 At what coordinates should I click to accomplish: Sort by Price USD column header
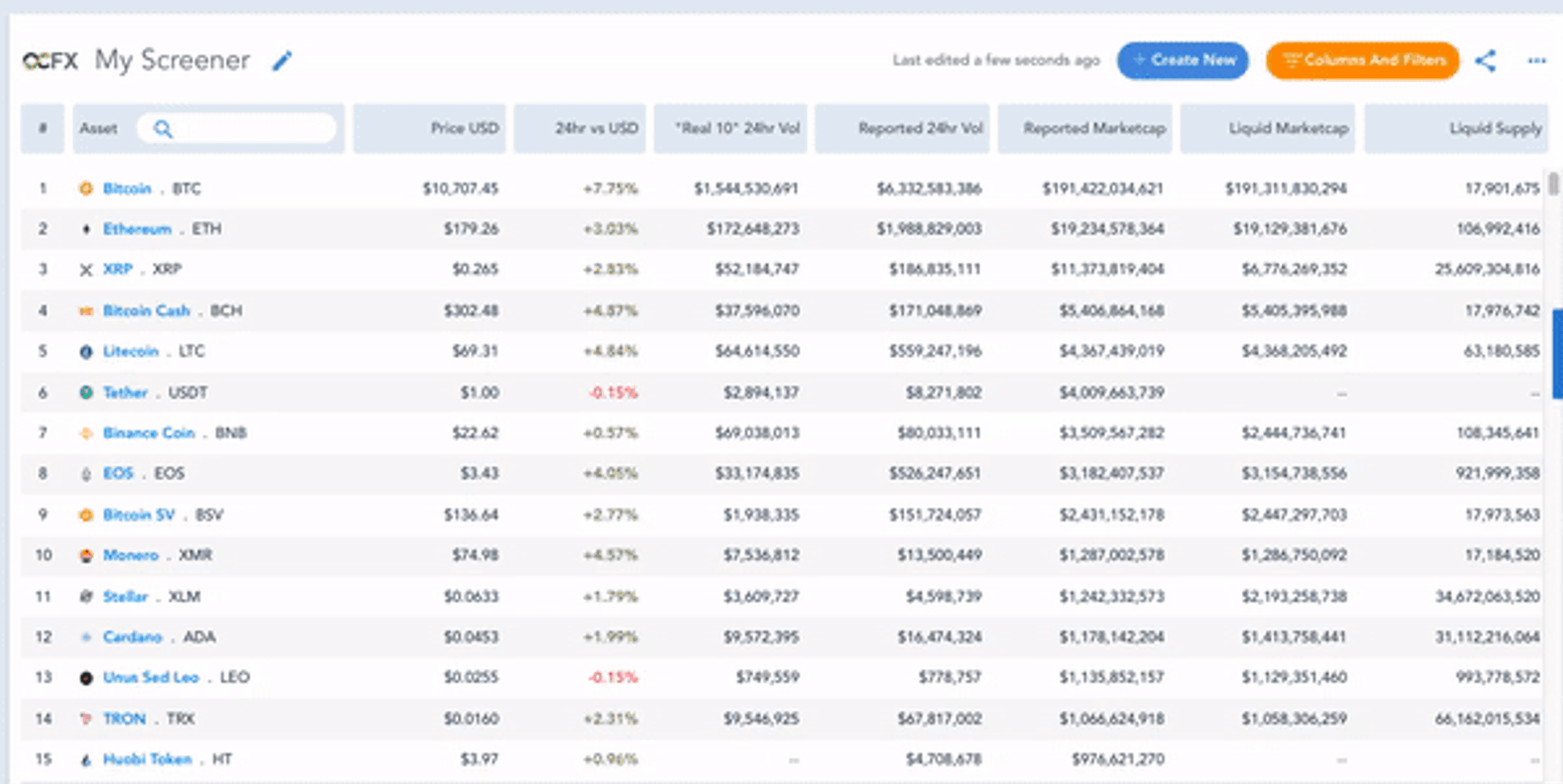coord(429,128)
